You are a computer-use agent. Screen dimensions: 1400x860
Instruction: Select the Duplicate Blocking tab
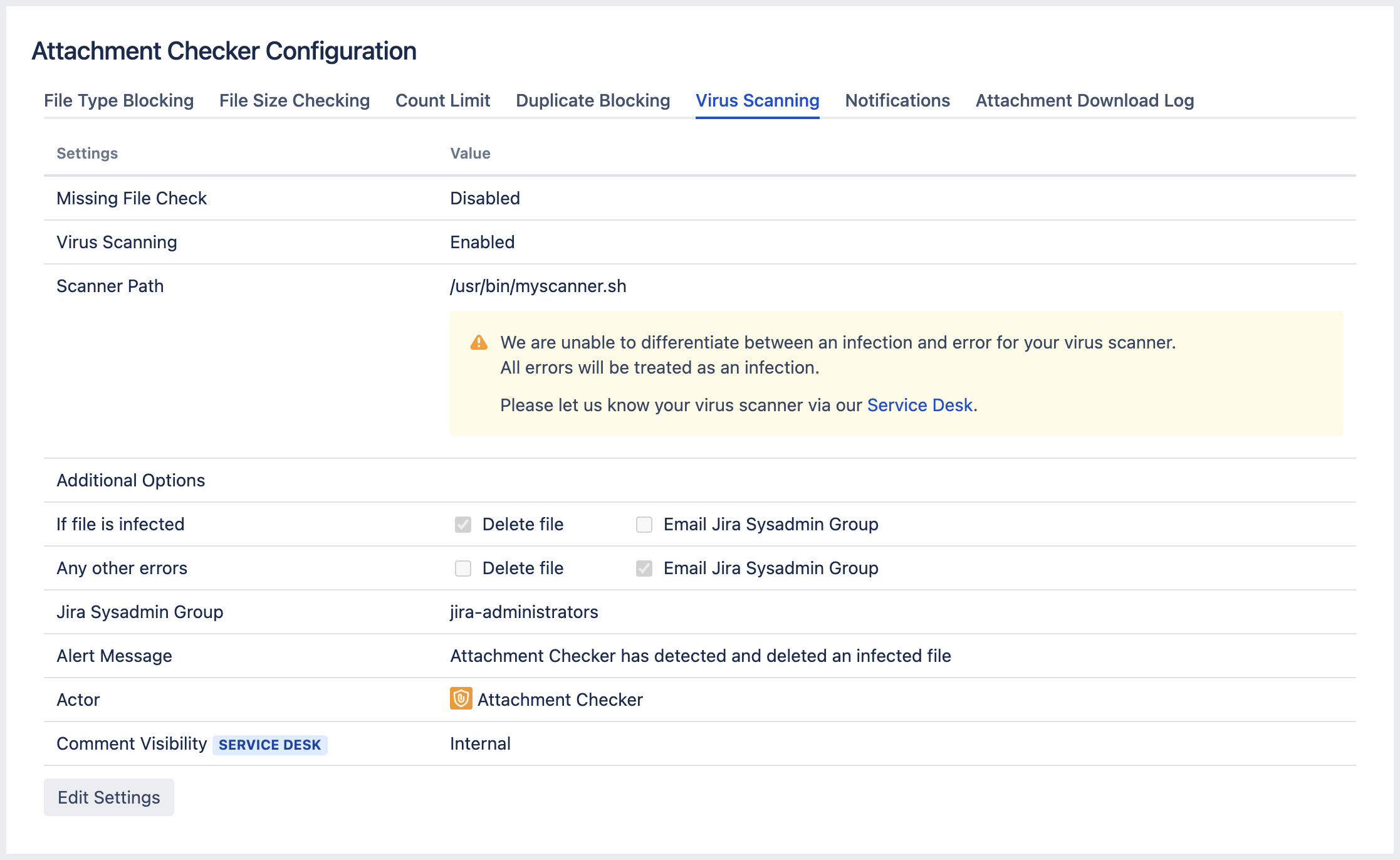tap(593, 100)
